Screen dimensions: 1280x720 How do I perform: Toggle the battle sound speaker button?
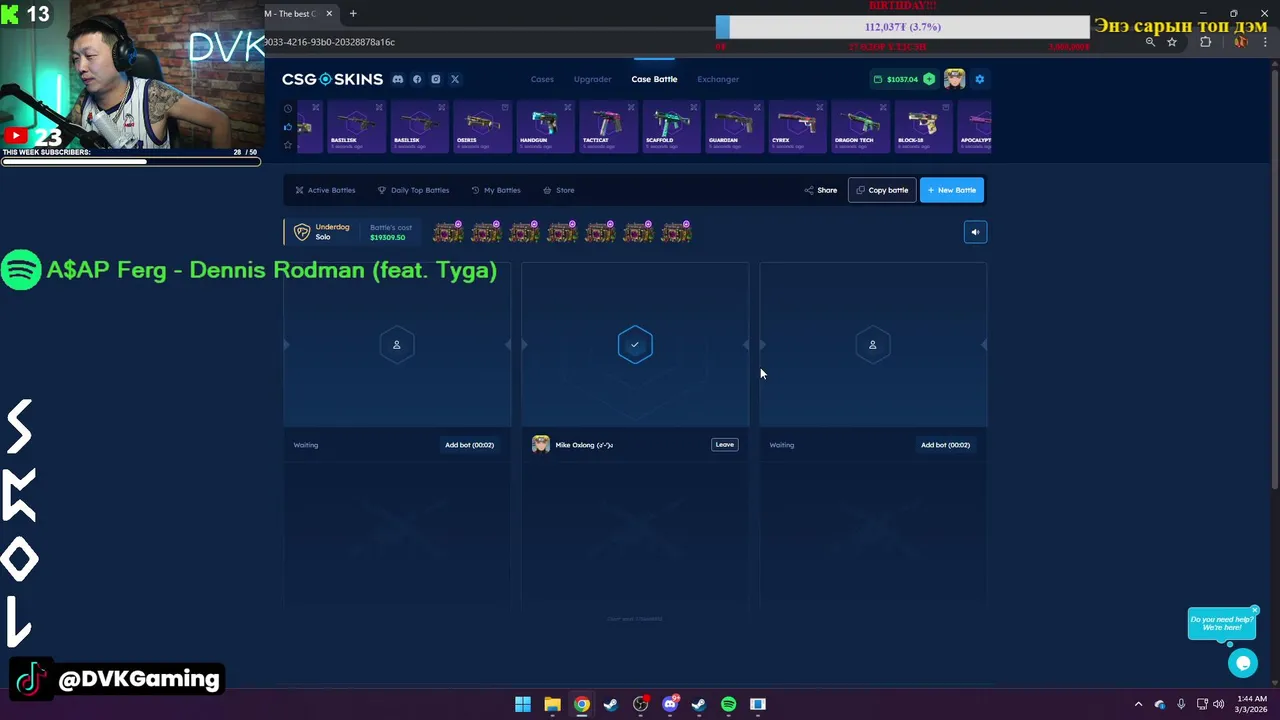coord(975,232)
